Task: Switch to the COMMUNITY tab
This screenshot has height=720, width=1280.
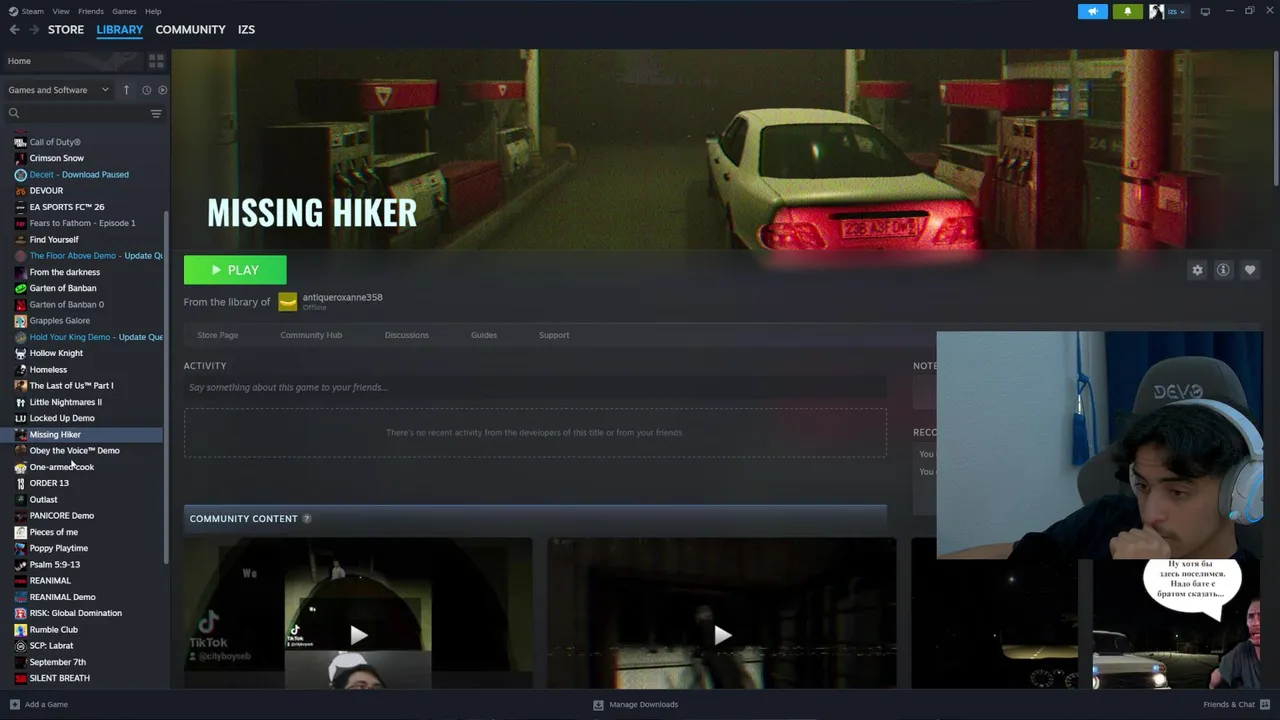Action: pos(190,30)
